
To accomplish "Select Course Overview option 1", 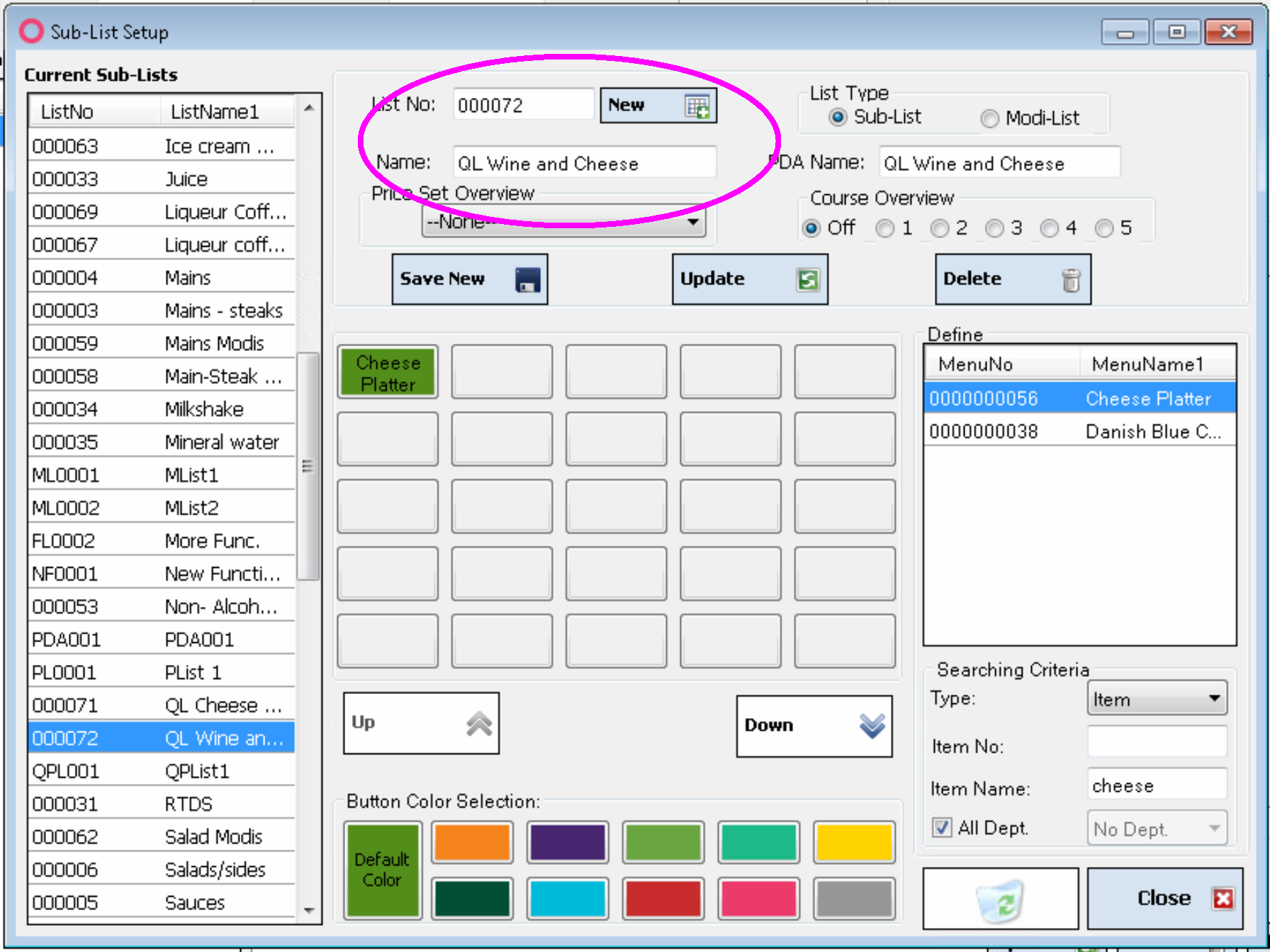I will click(884, 228).
